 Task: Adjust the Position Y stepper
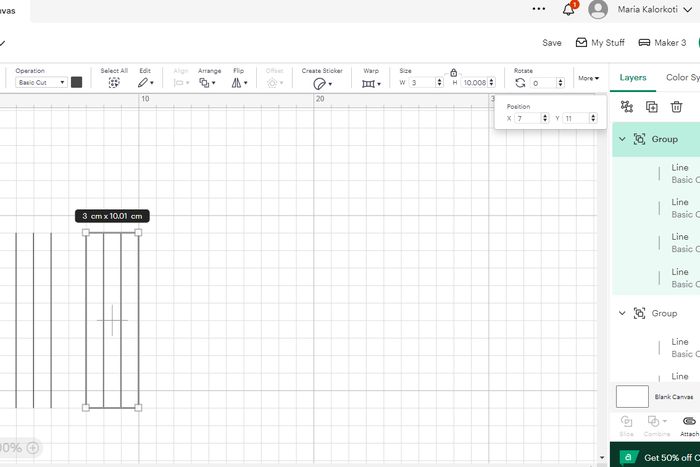pos(593,118)
